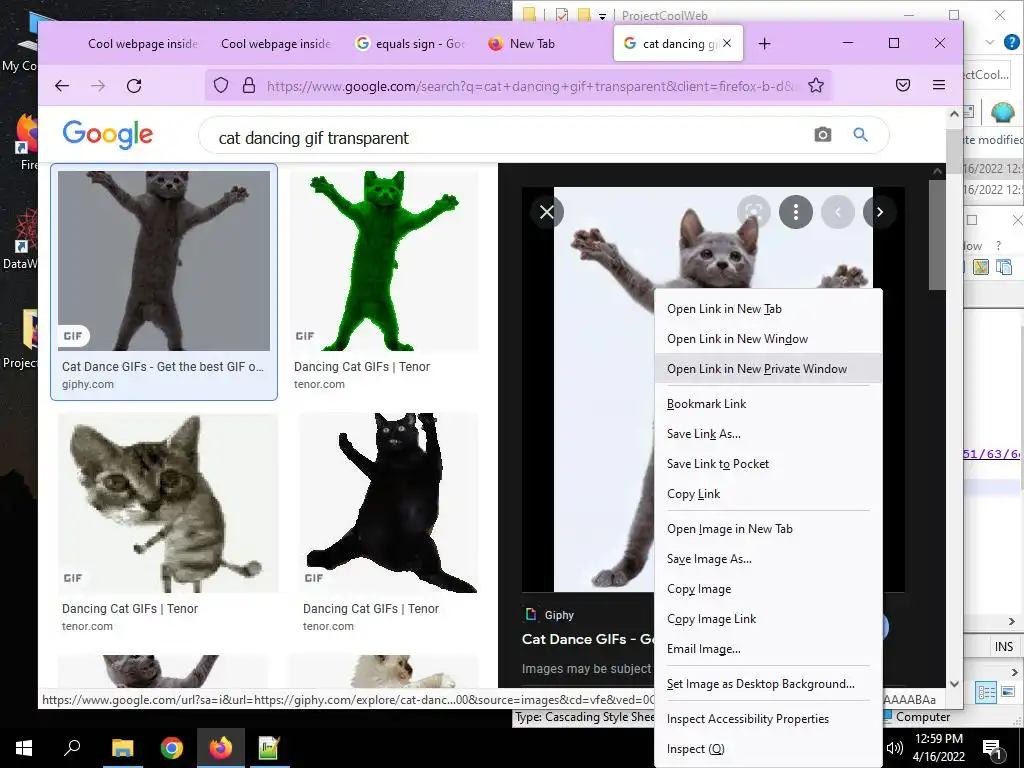Open Windows search from the taskbar
Image resolution: width=1024 pixels, height=768 pixels.
pos(72,748)
